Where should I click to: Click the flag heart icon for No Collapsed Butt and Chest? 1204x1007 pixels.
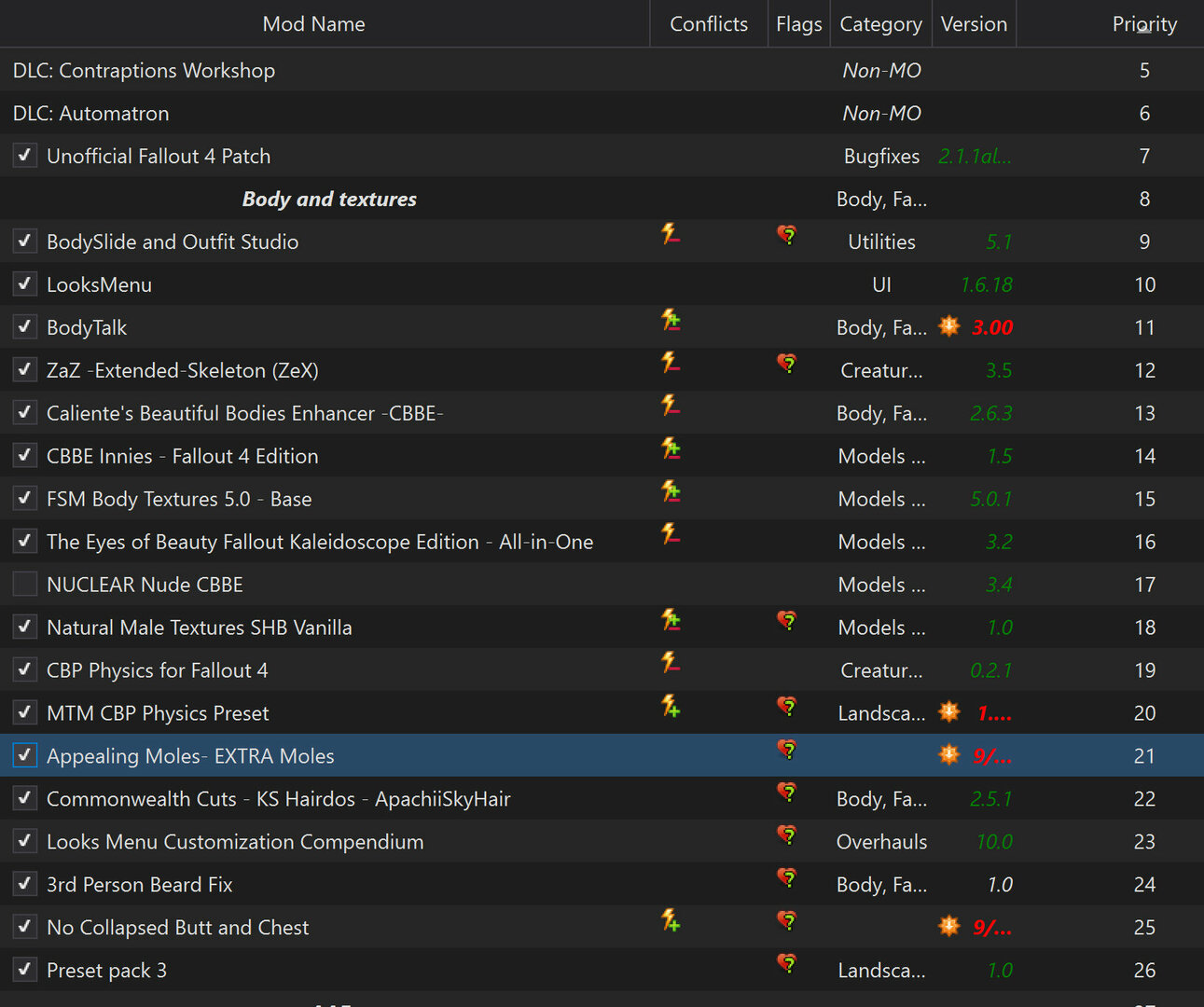click(787, 921)
